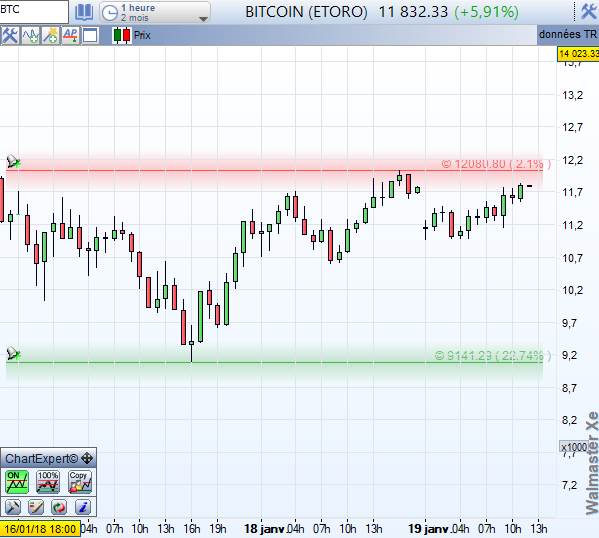Click the clock icon in timeframe selector

pos(110,13)
